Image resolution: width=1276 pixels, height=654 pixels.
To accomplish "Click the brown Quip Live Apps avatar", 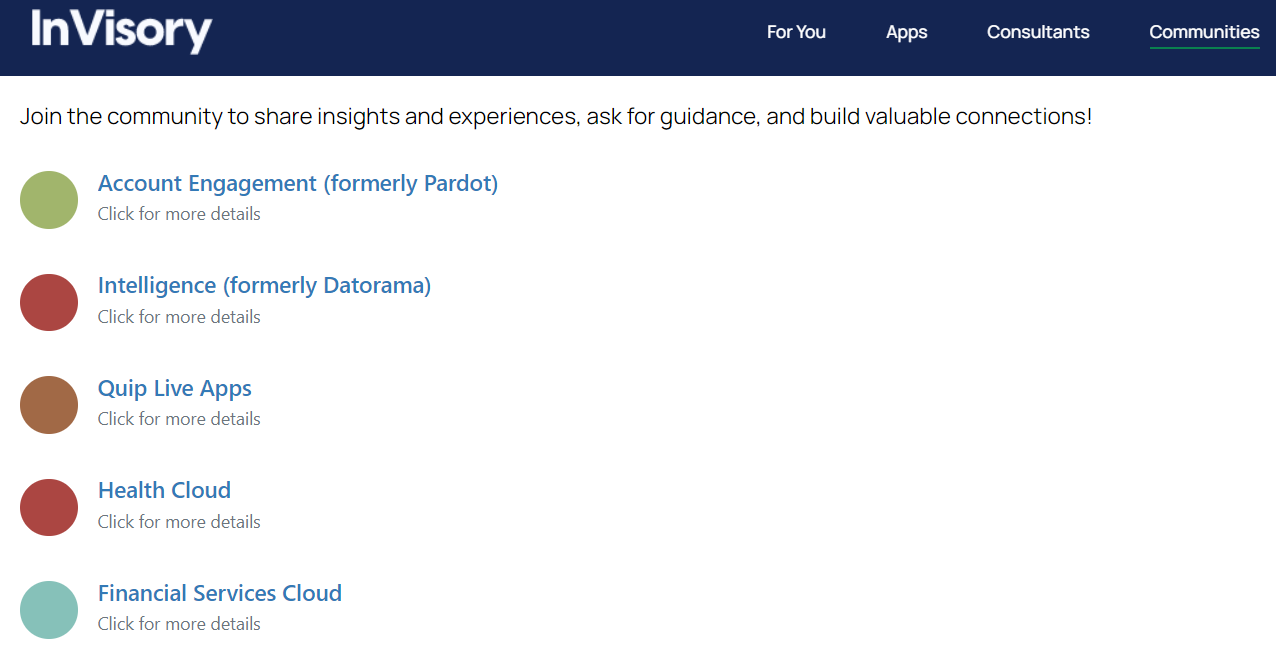I will pyautogui.click(x=49, y=405).
